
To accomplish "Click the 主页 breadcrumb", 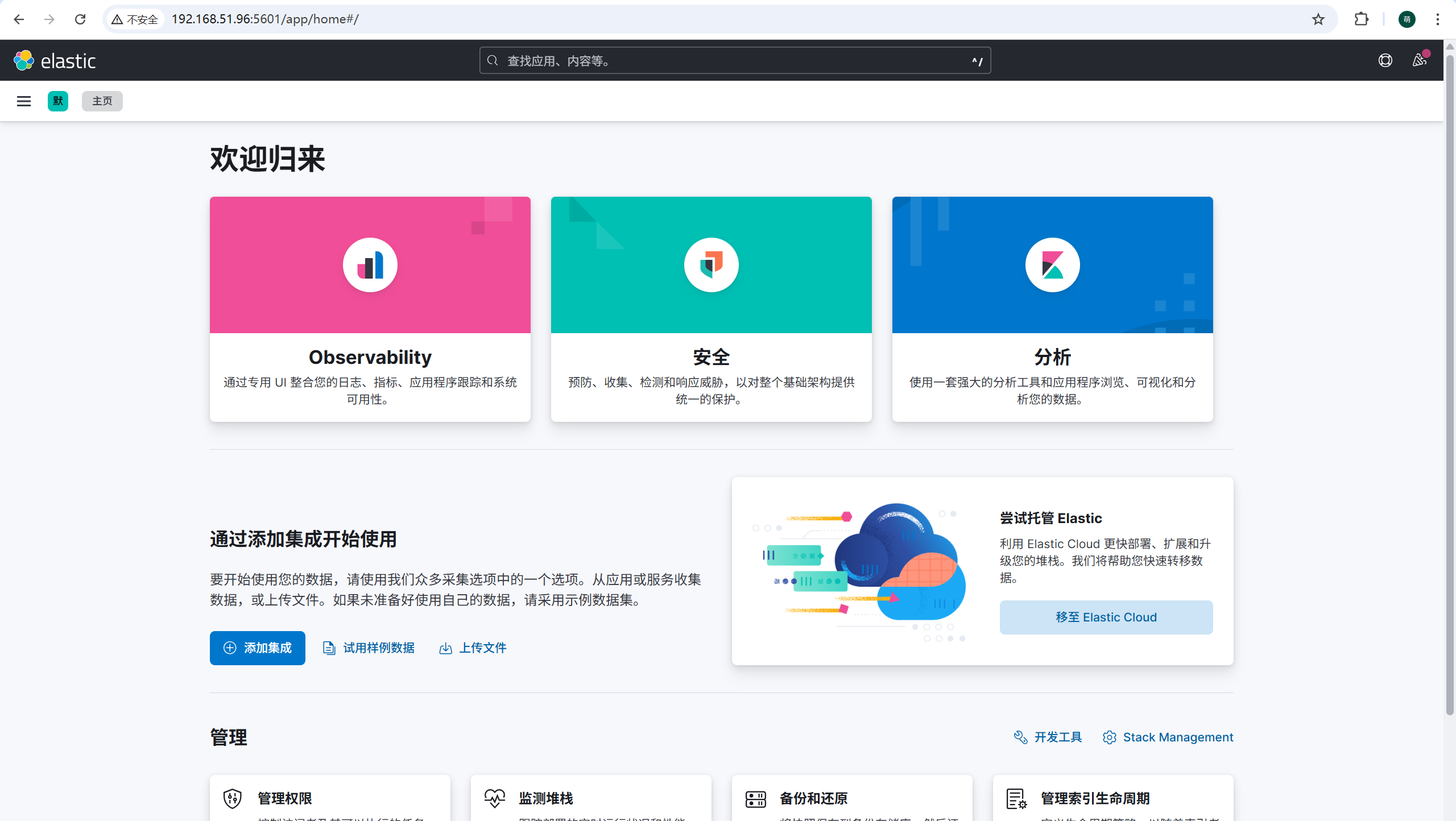I will pos(102,101).
